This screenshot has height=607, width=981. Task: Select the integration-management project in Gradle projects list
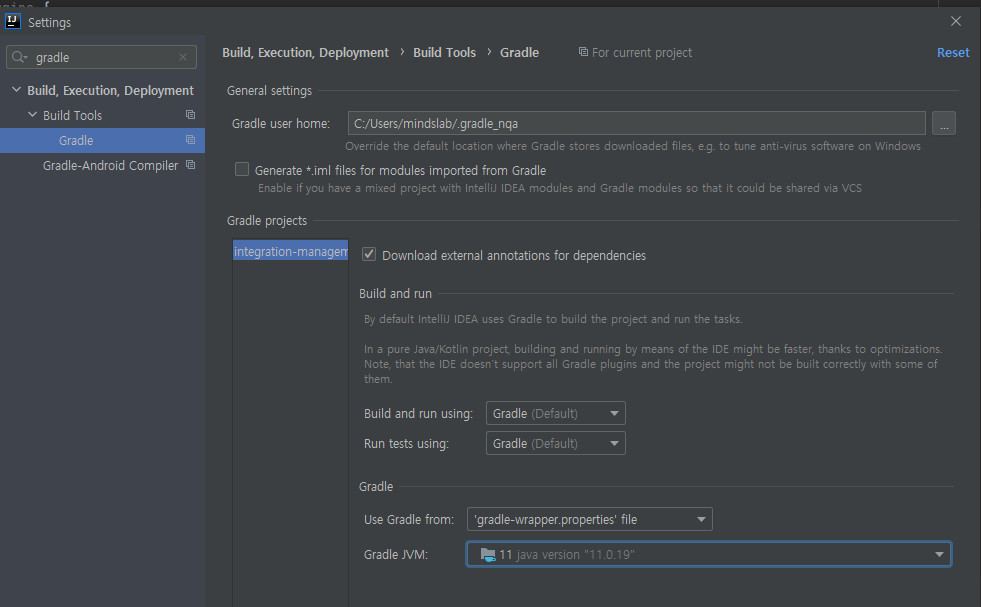point(290,251)
